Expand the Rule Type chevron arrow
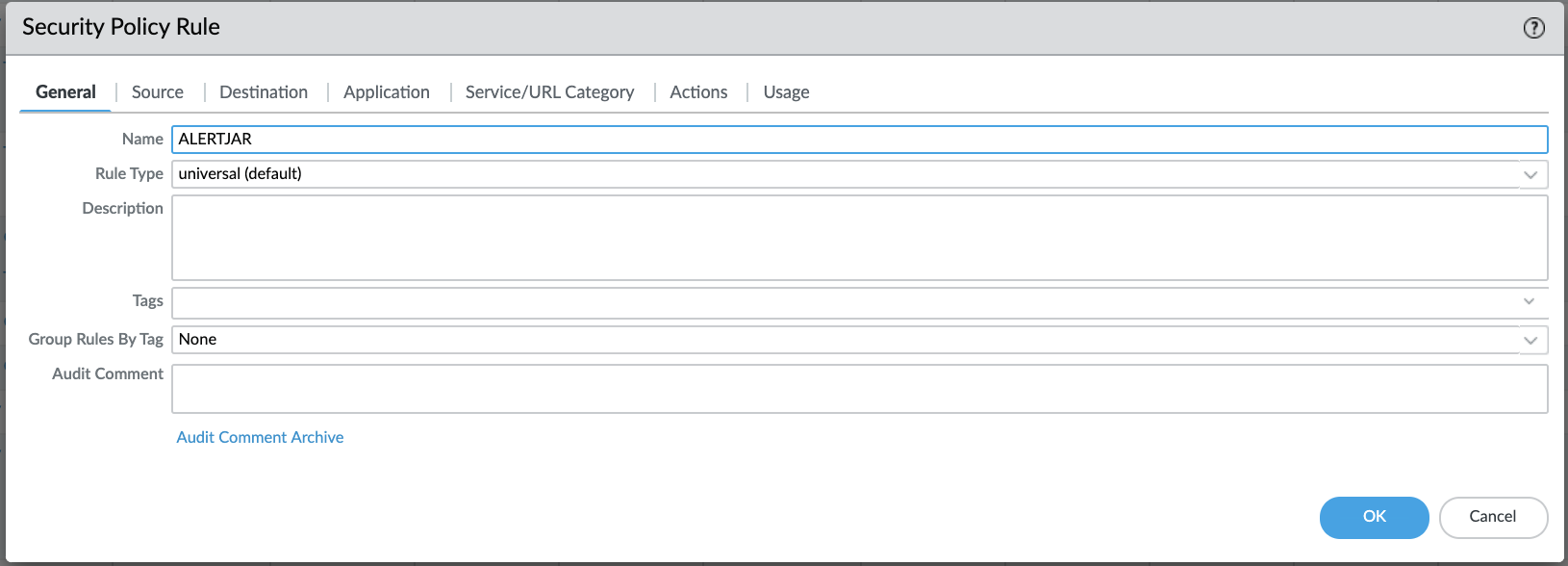Image resolution: width=1568 pixels, height=566 pixels. click(1530, 175)
